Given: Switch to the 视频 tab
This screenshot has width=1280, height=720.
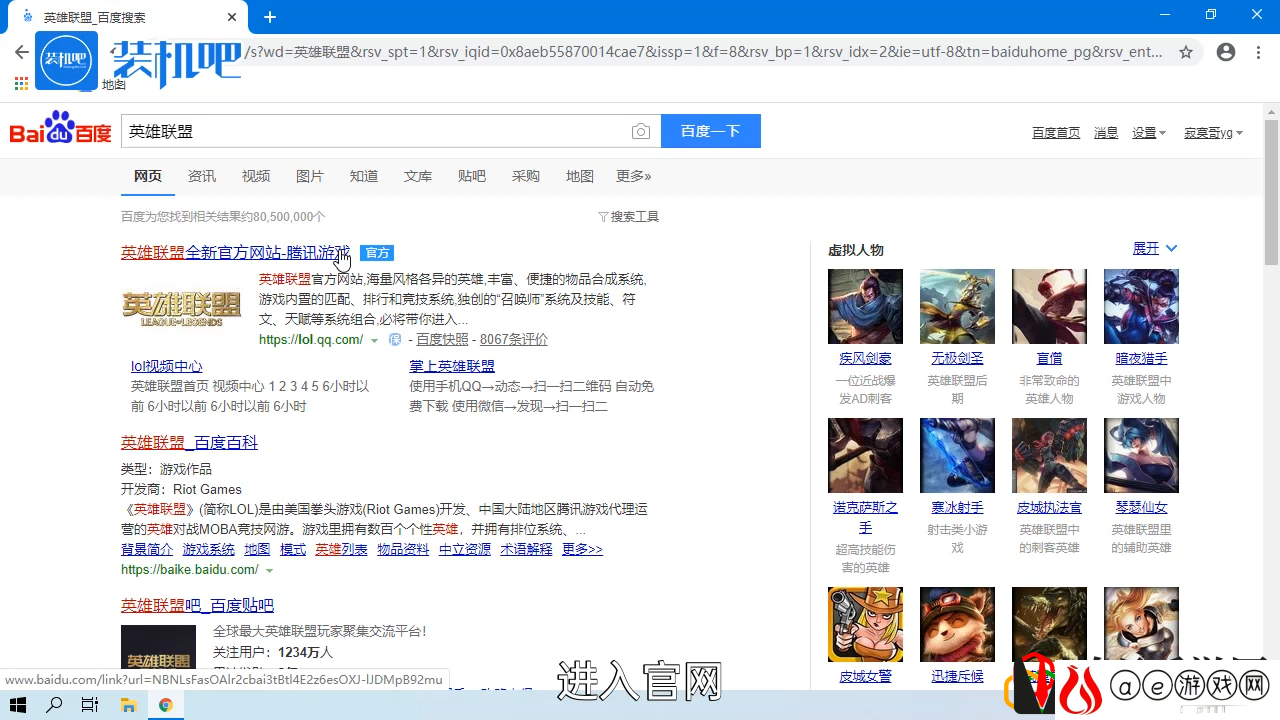Looking at the screenshot, I should click(256, 176).
